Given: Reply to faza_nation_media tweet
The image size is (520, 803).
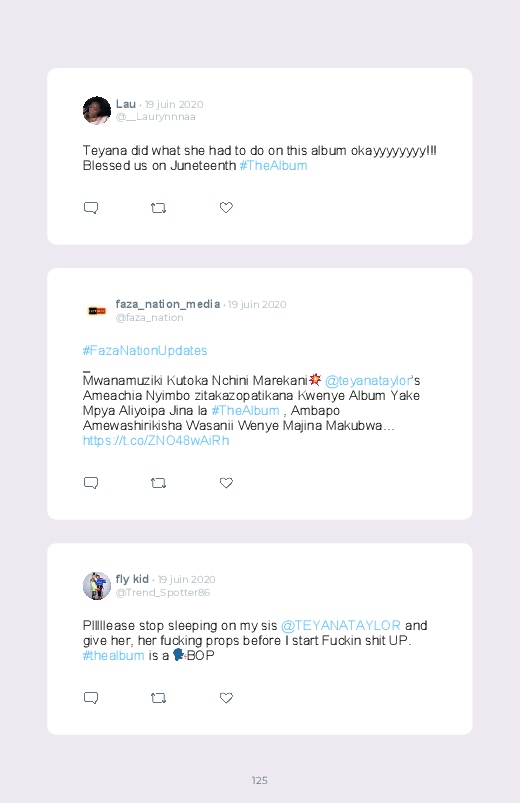Looking at the screenshot, I should pos(91,483).
